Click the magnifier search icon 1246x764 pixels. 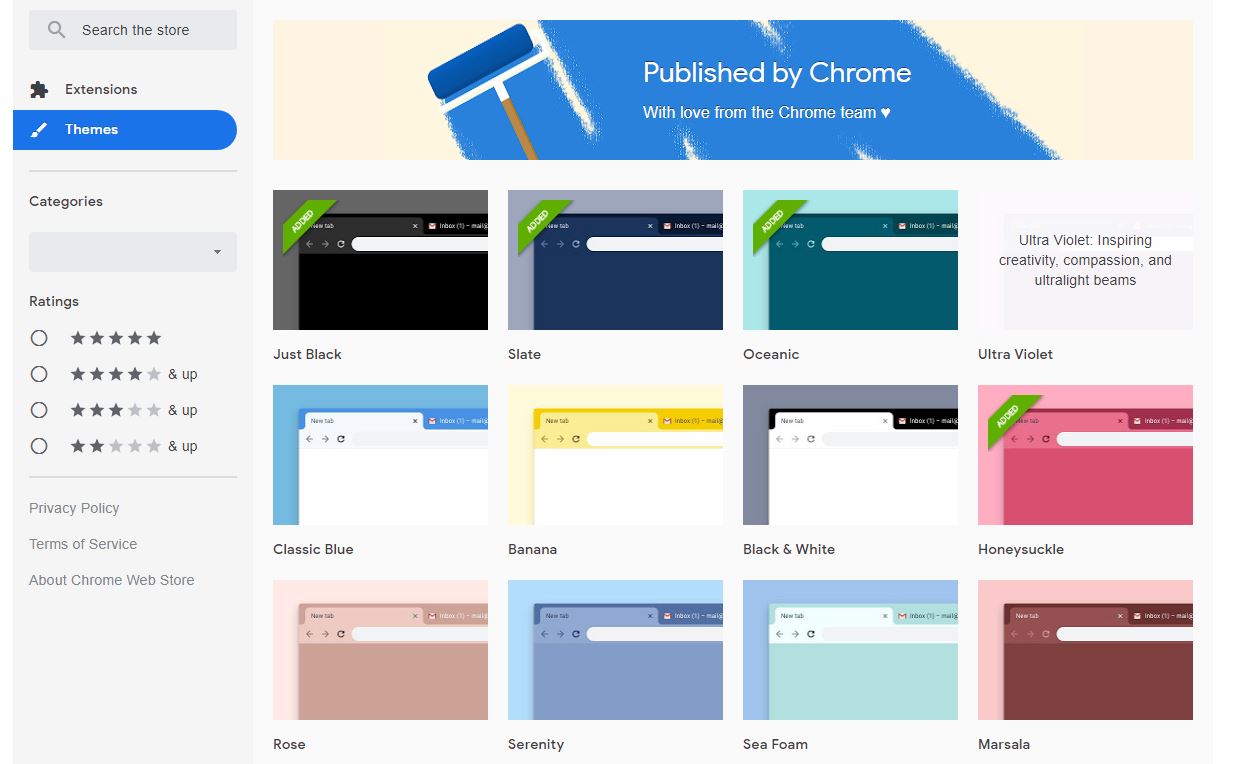tap(57, 30)
